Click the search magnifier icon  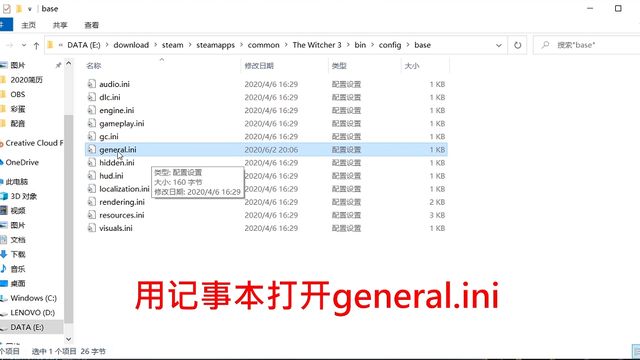pyautogui.click(x=545, y=45)
